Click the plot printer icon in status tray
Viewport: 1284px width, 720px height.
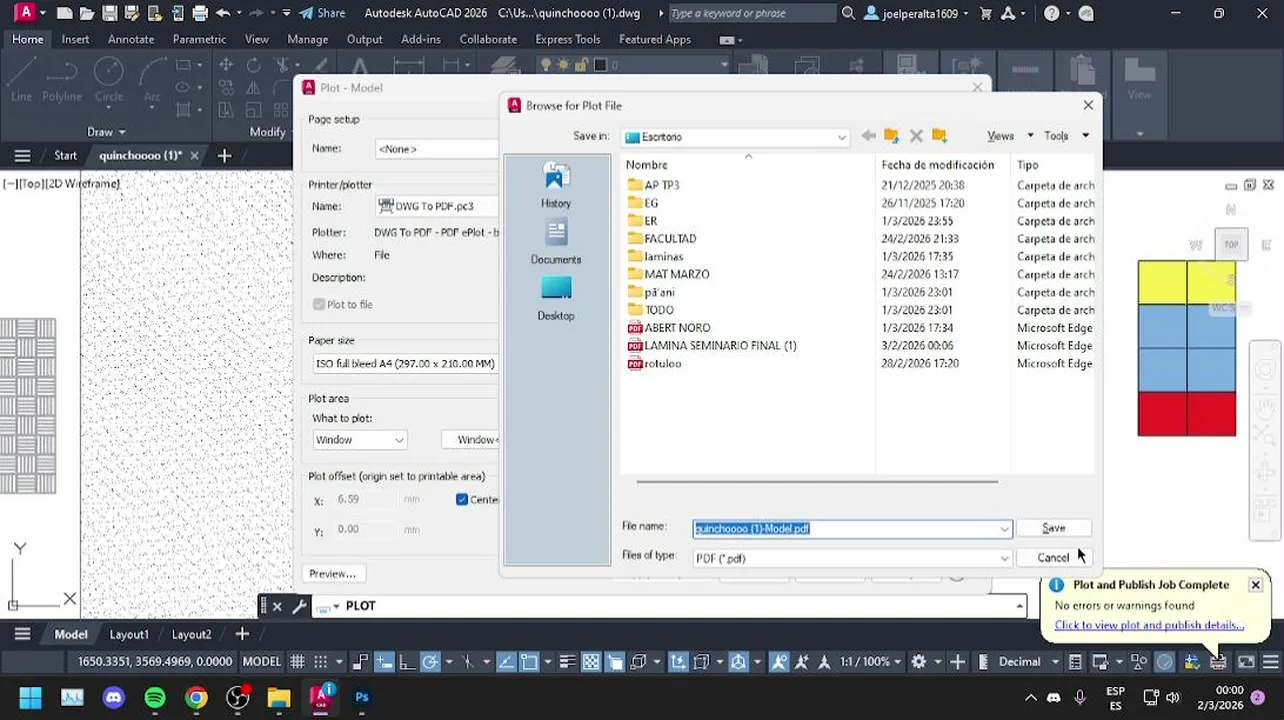point(1218,662)
